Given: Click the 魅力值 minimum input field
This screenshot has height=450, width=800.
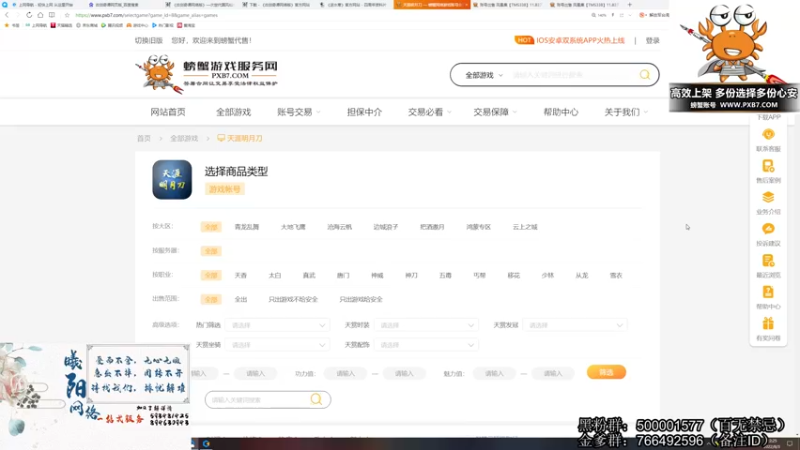Looking at the screenshot, I should 494,373.
